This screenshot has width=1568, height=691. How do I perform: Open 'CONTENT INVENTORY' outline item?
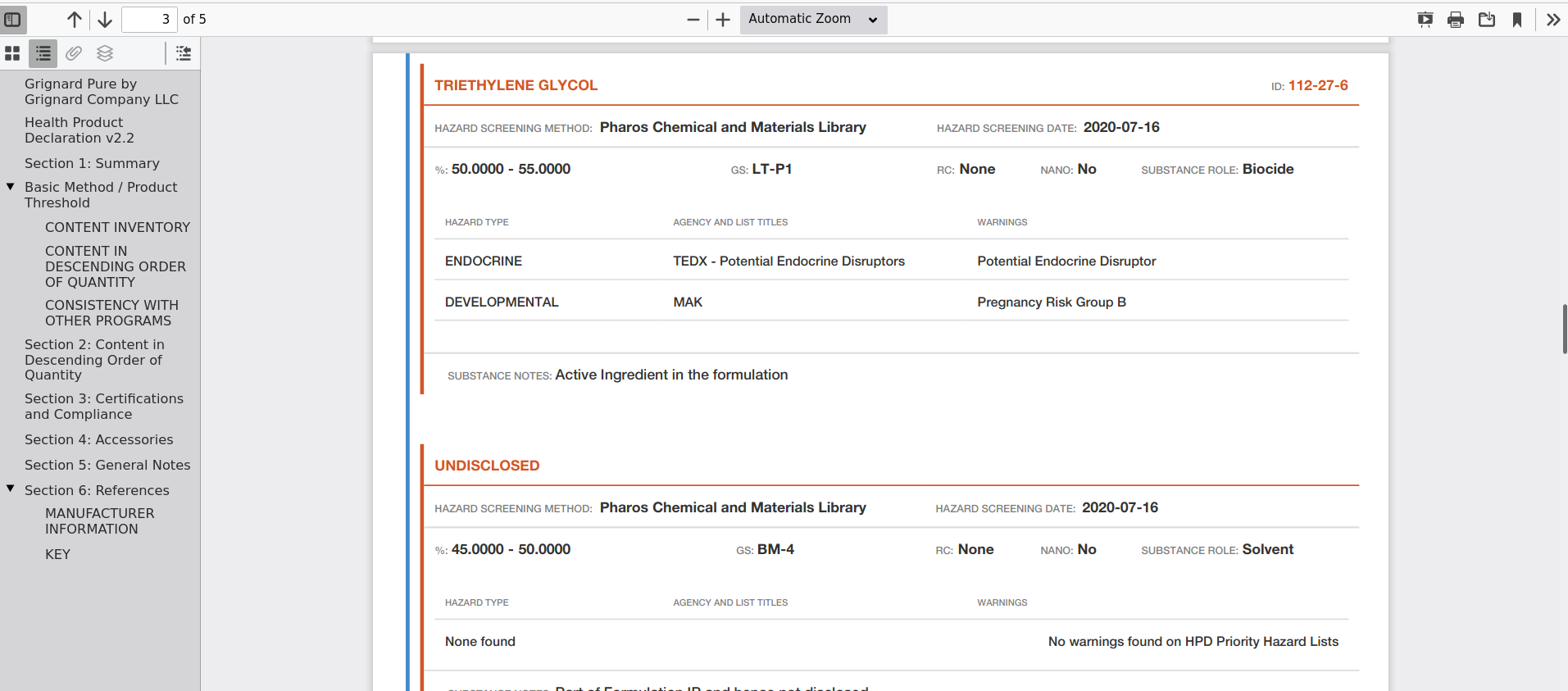tap(117, 227)
